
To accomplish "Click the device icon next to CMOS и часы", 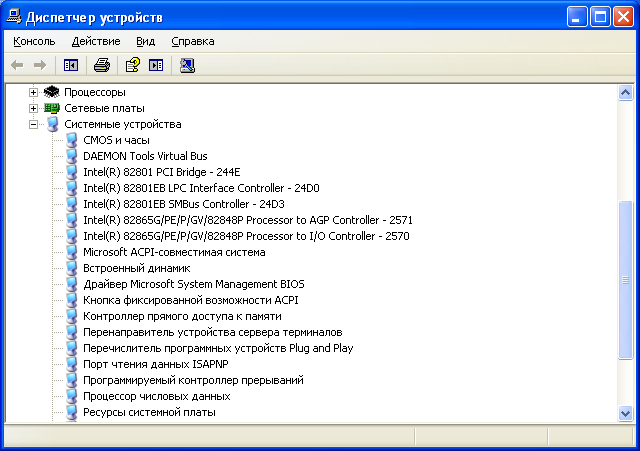I will 72,140.
